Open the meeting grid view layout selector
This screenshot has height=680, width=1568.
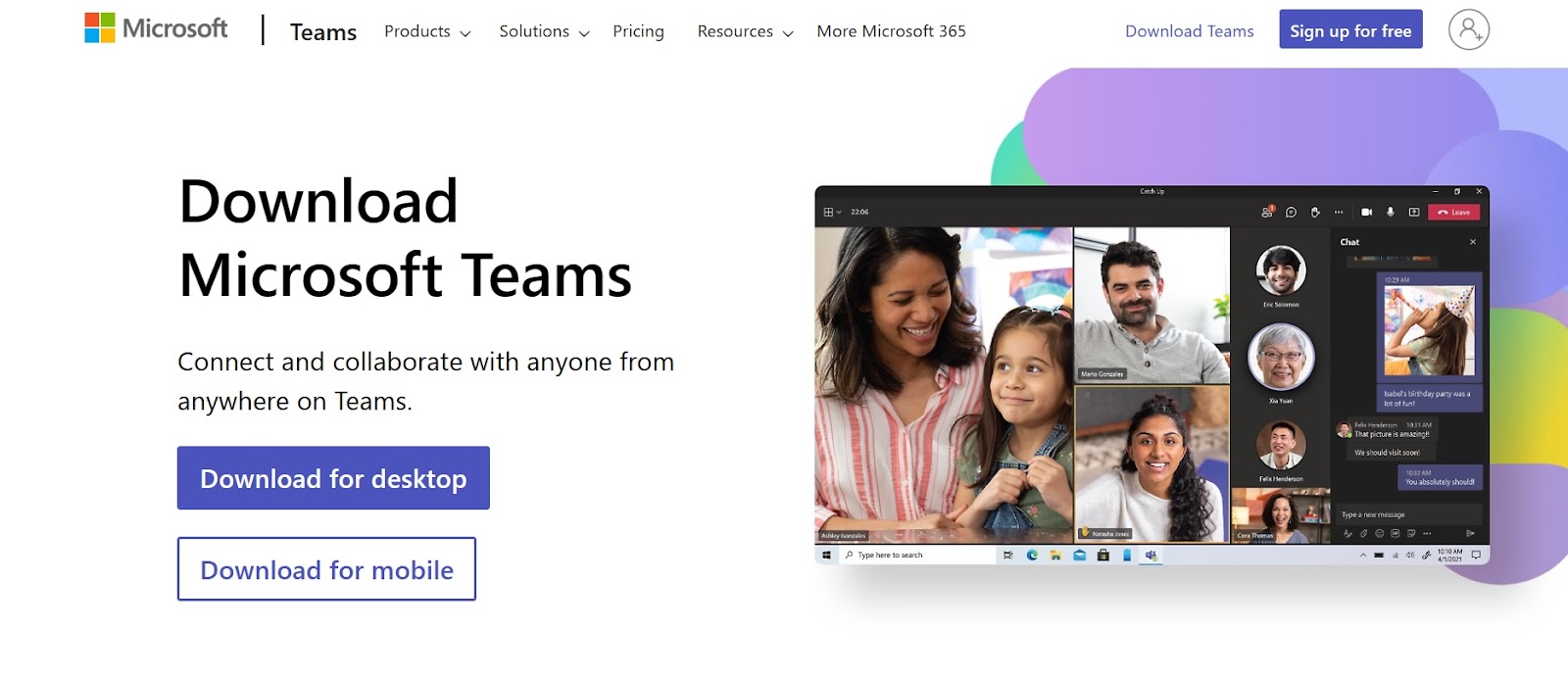(x=832, y=212)
